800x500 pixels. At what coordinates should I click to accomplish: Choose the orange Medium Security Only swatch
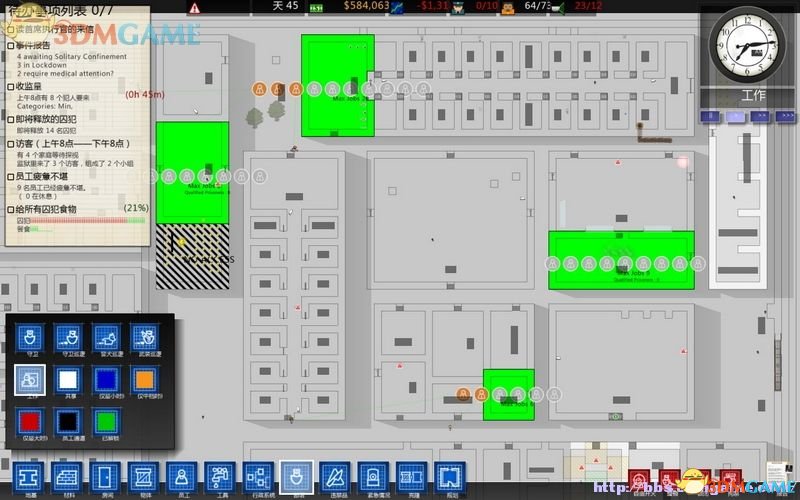144,380
